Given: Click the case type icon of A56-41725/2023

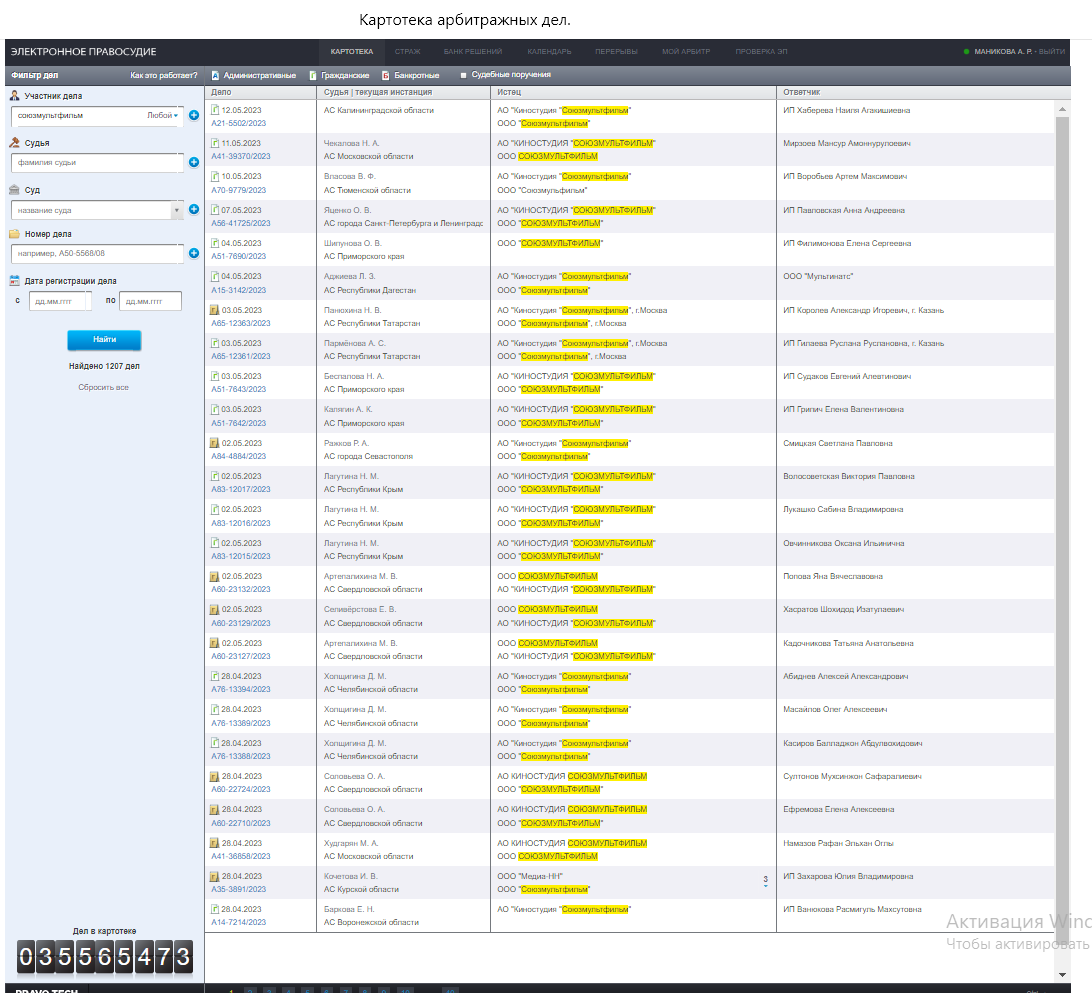Looking at the screenshot, I should tap(215, 210).
